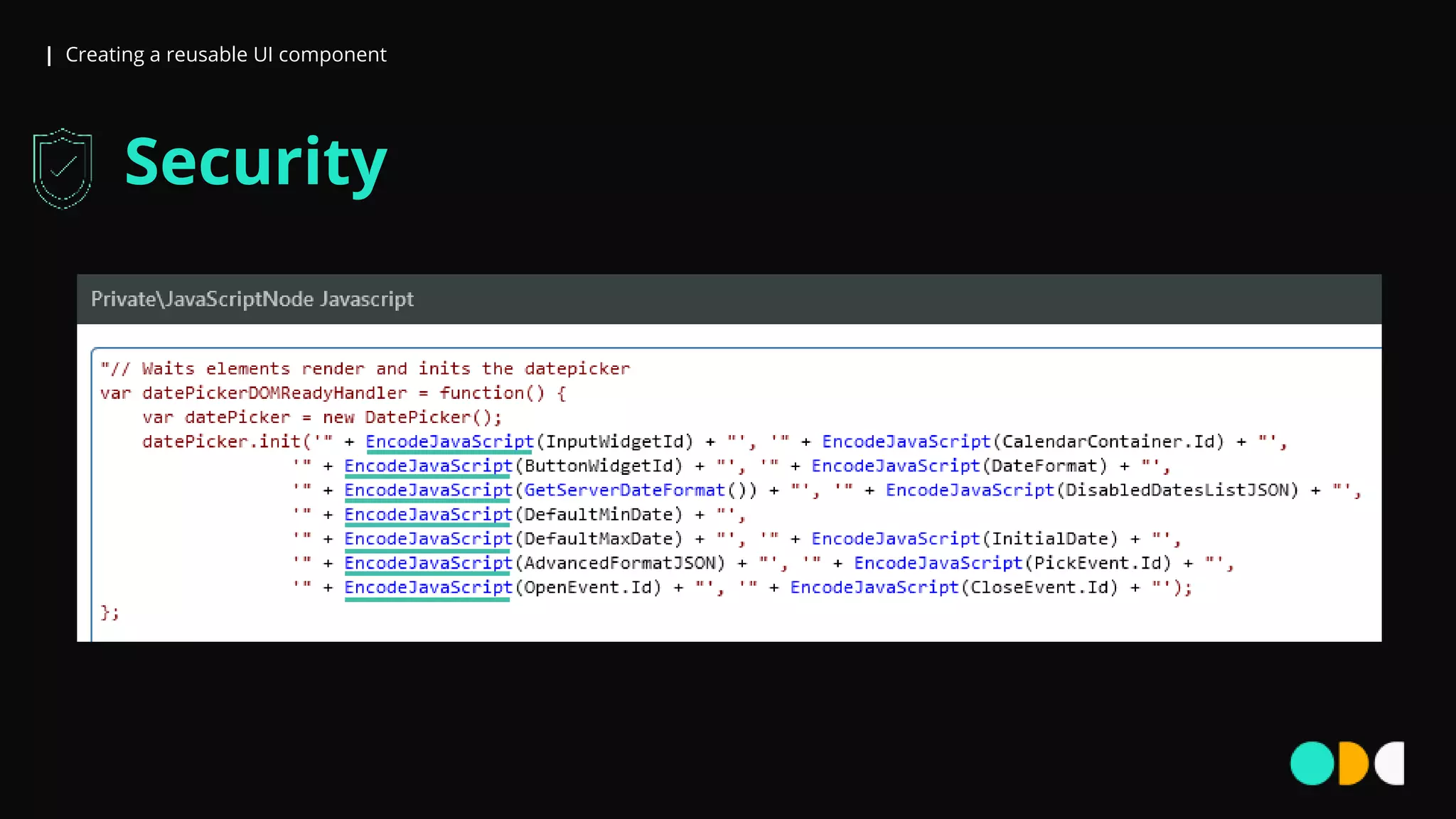1456x819 pixels.
Task: Click 'var datePickerDOMReadyHandler = function()' line
Action: coord(333,392)
